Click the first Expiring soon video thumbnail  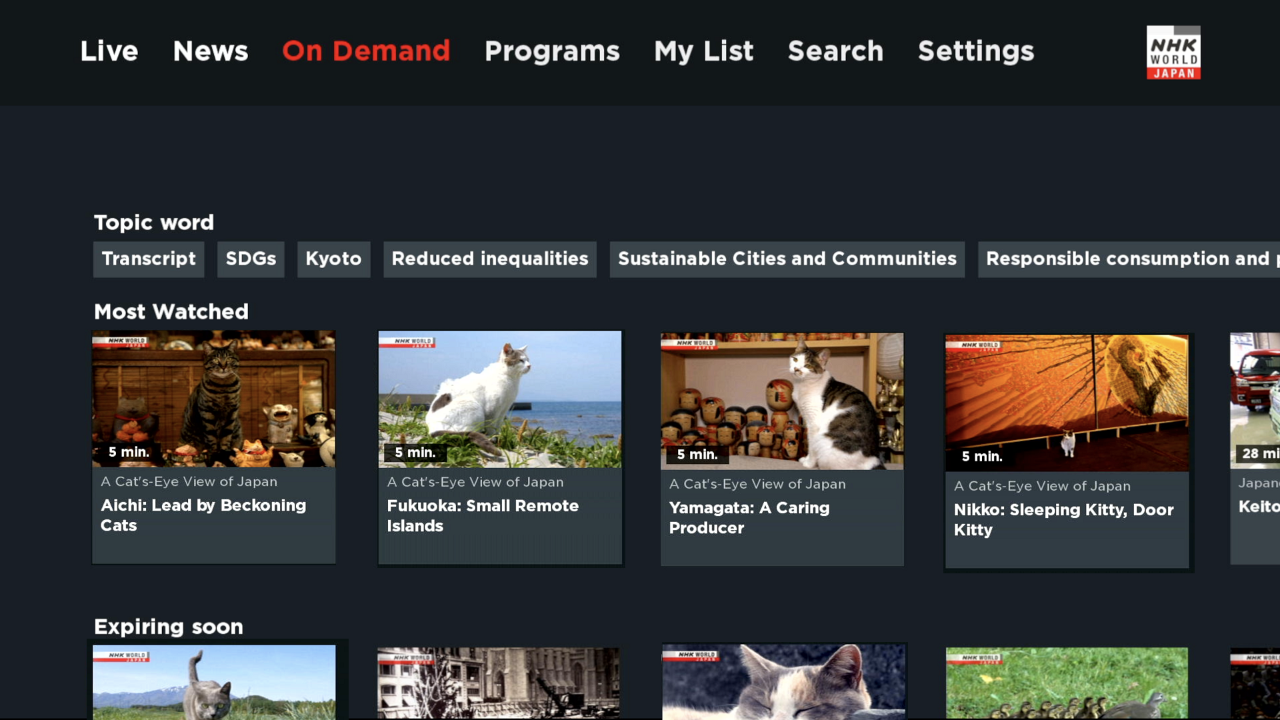coord(214,683)
